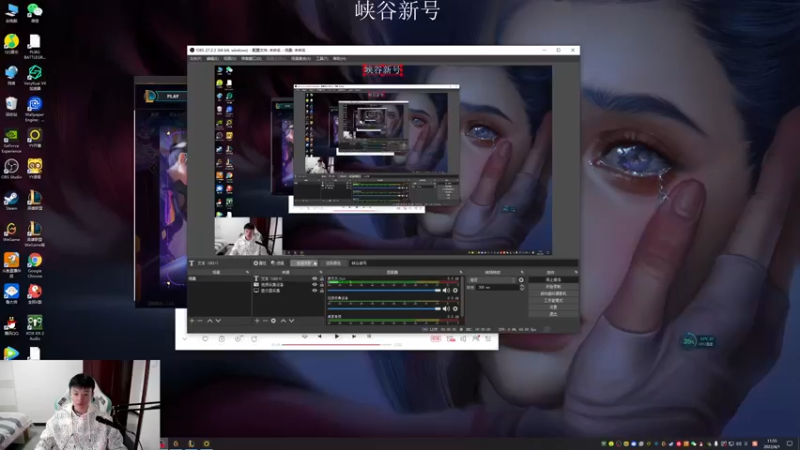Open OBS 设置 from the controls panel
800x450 pixels.
[x=553, y=307]
